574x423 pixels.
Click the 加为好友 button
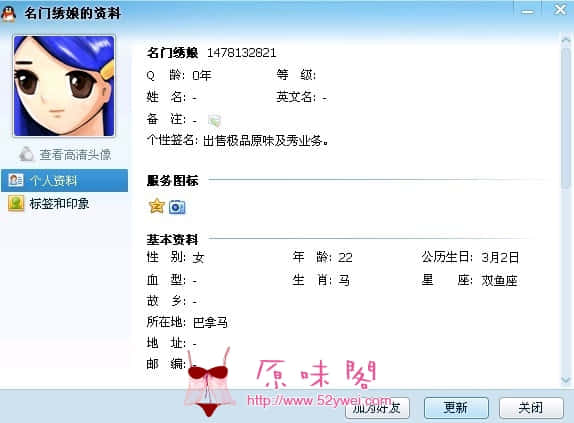coord(377,408)
